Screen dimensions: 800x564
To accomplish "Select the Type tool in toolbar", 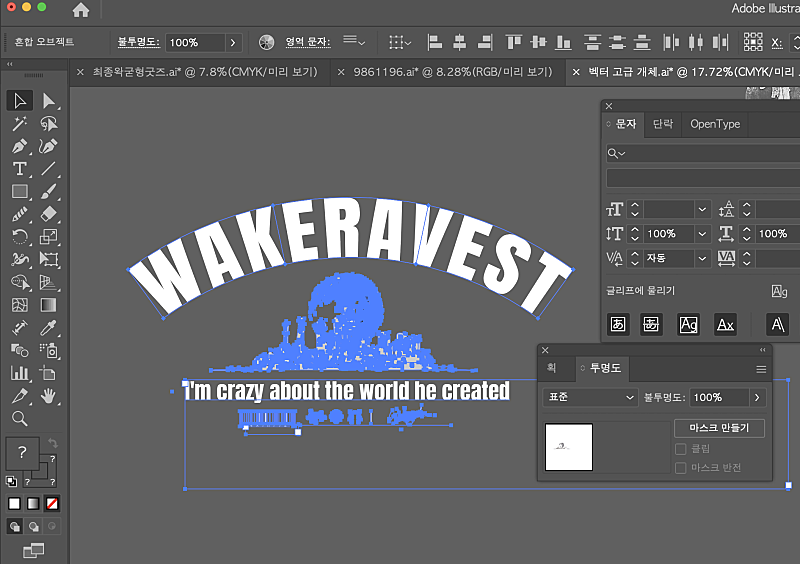I will coord(19,168).
